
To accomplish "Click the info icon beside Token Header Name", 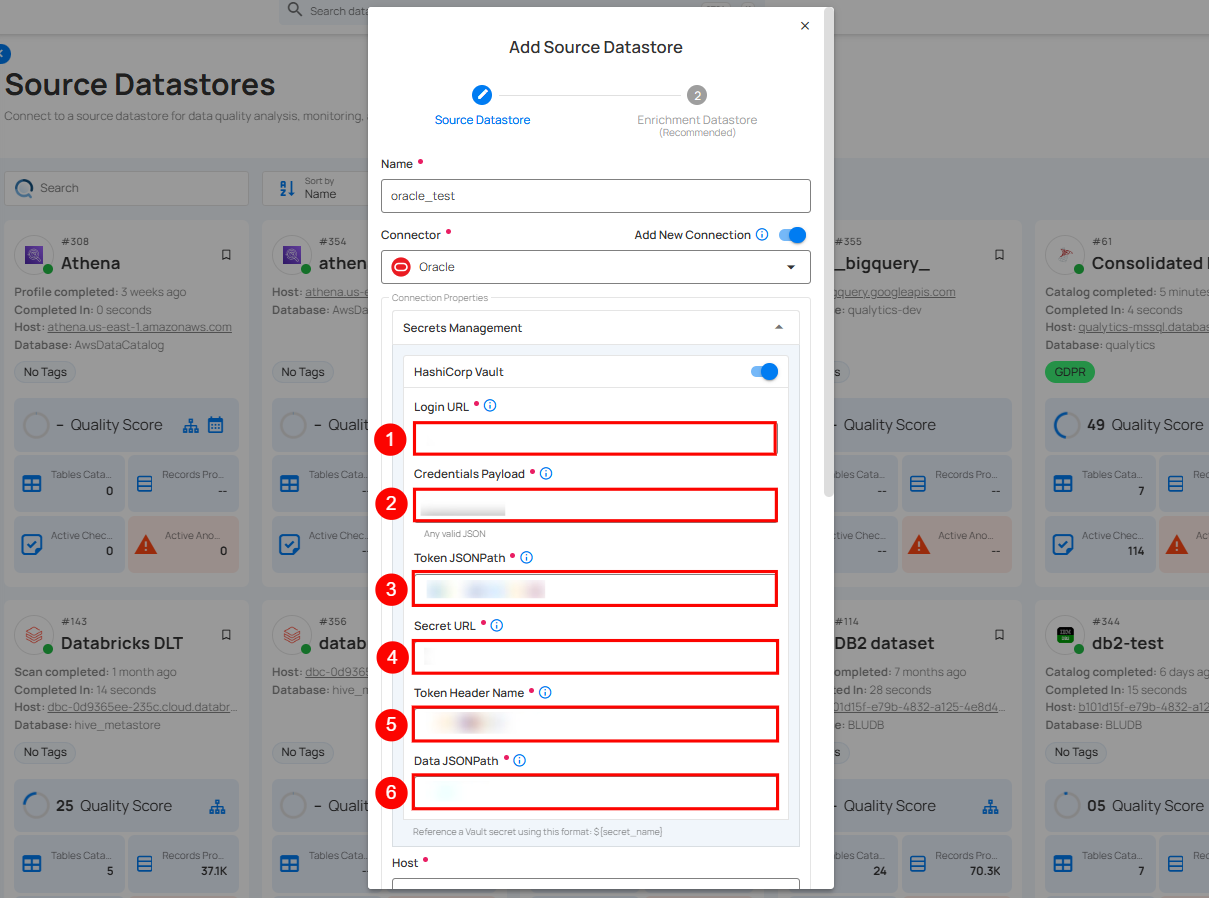I will [545, 693].
